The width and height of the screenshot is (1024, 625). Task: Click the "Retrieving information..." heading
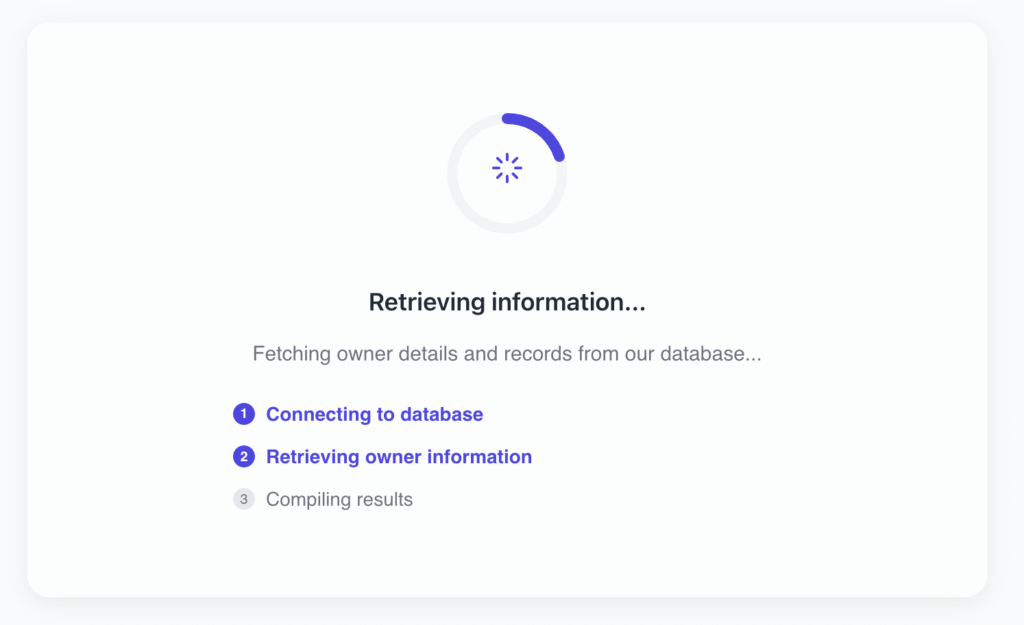[x=507, y=302]
